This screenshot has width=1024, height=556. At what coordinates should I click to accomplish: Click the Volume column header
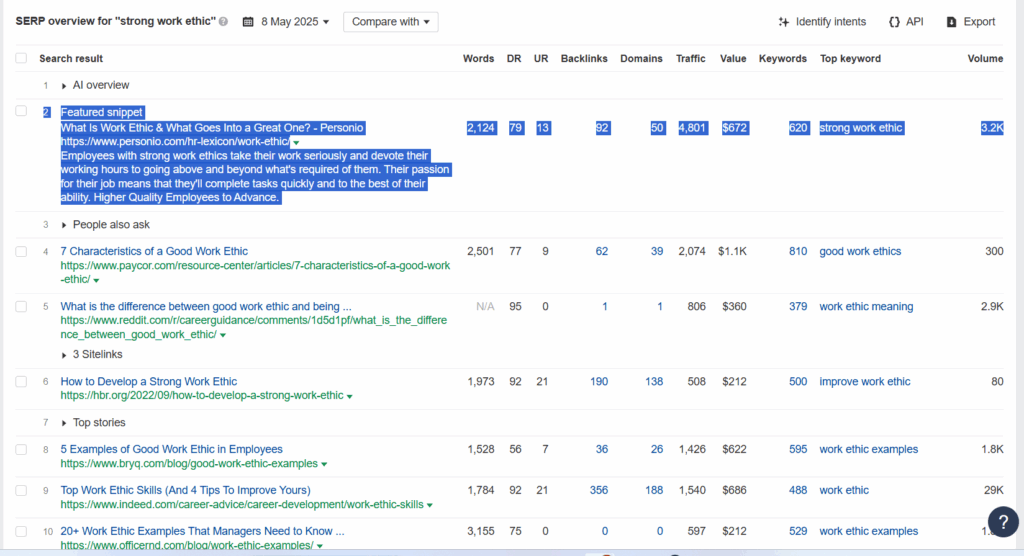(985, 58)
